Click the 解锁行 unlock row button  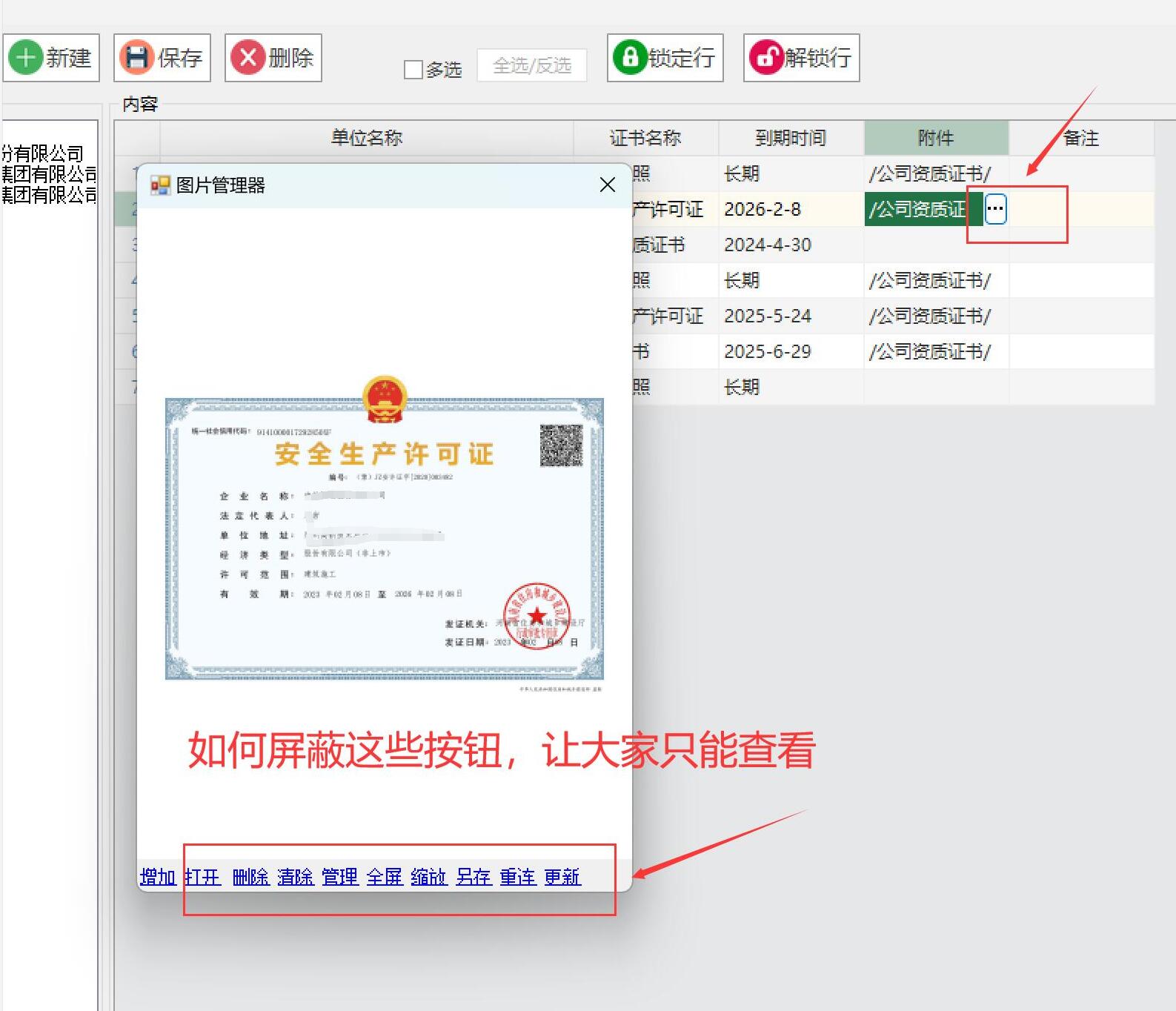tap(801, 58)
